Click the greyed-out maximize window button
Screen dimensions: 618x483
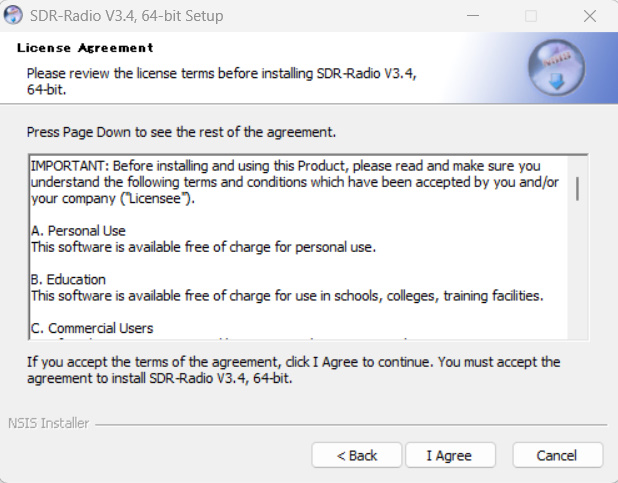click(531, 16)
